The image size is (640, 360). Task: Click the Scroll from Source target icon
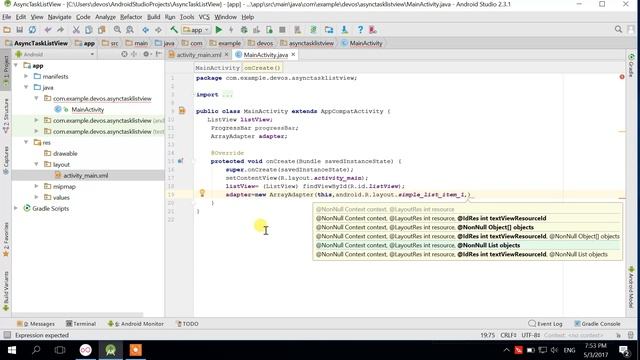click(x=124, y=54)
